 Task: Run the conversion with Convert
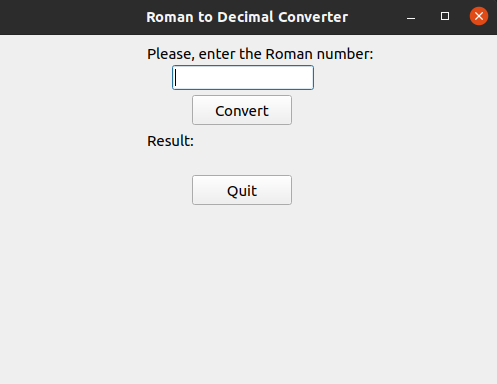point(242,110)
